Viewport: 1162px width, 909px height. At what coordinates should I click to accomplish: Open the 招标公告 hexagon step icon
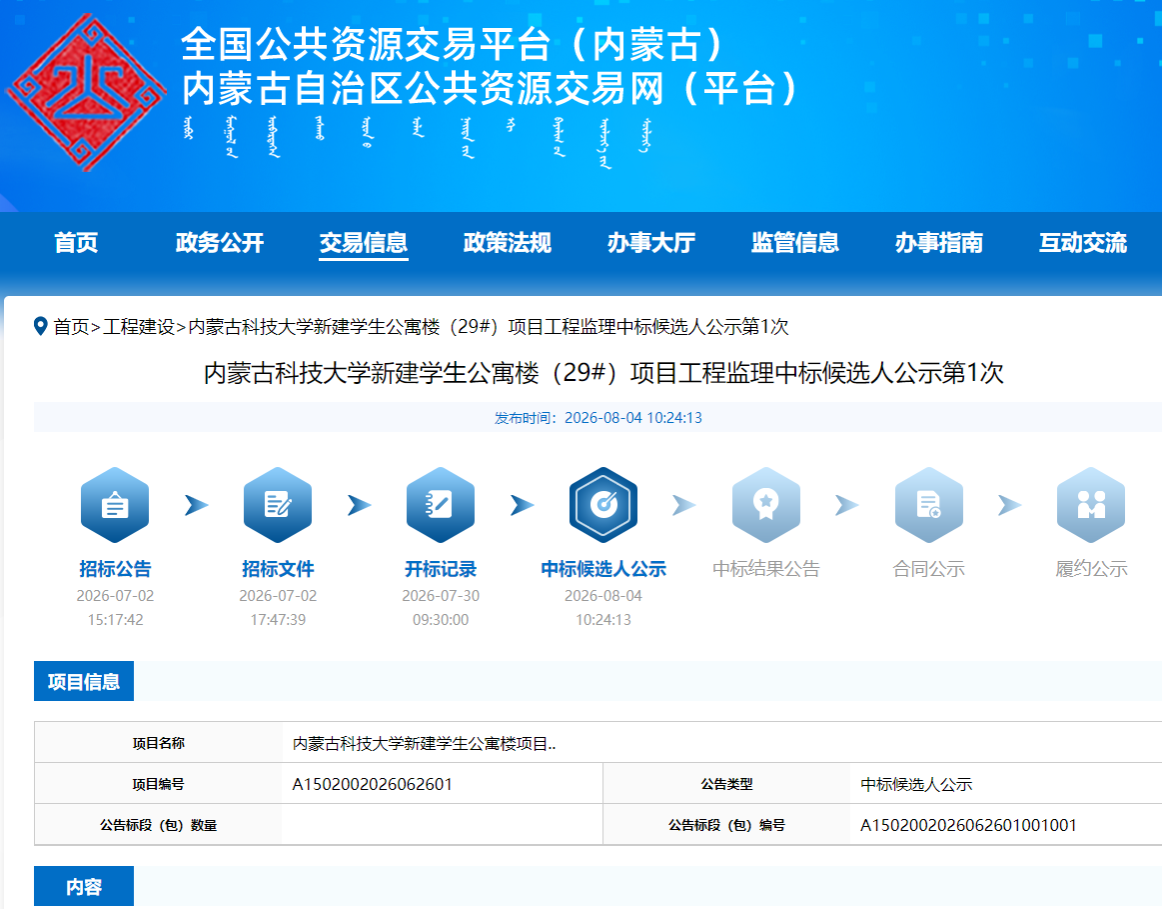(115, 505)
